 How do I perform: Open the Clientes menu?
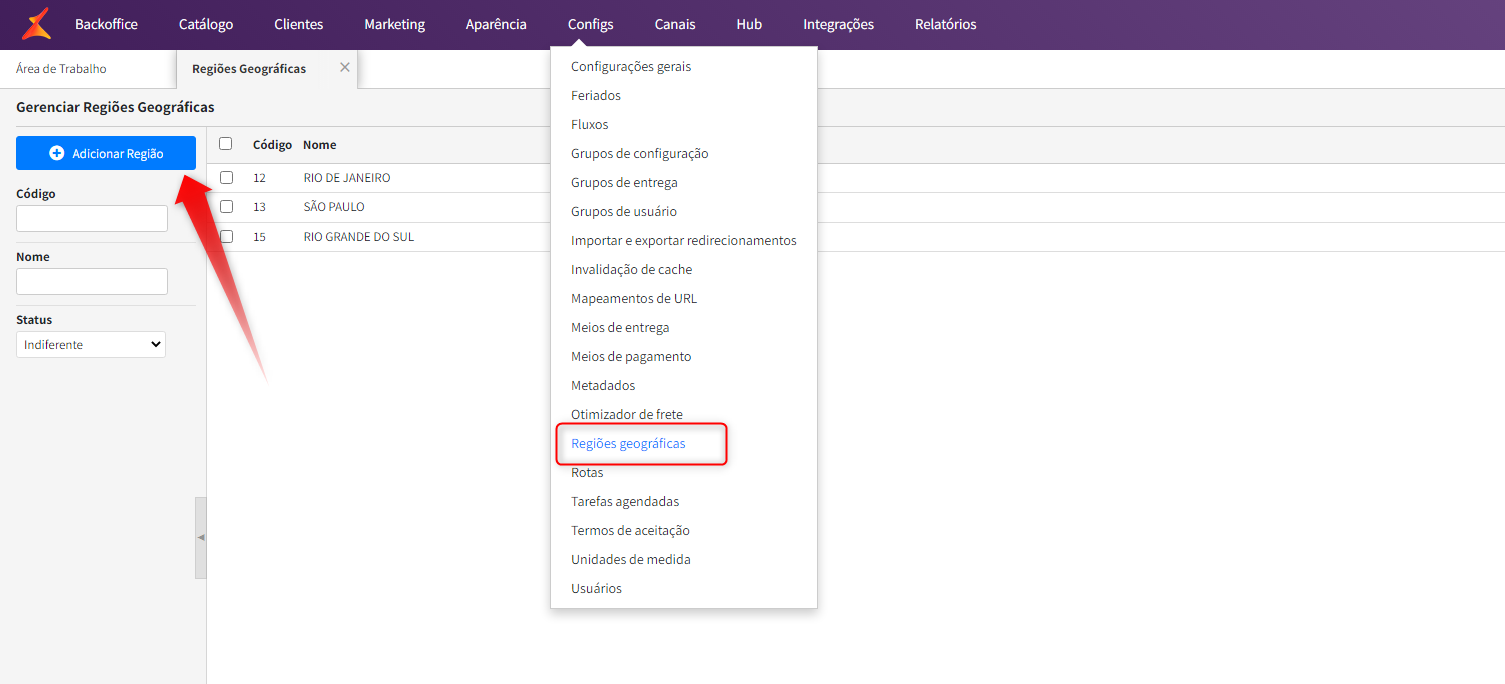tap(299, 24)
